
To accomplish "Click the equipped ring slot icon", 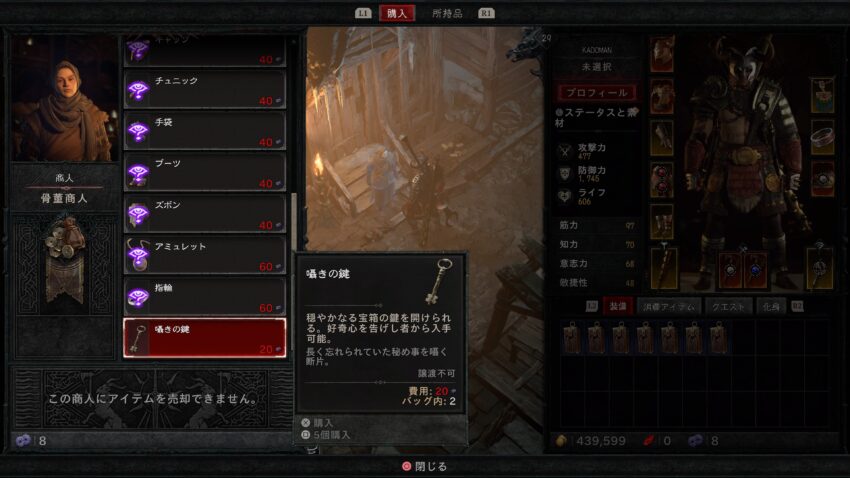I will coord(822,137).
